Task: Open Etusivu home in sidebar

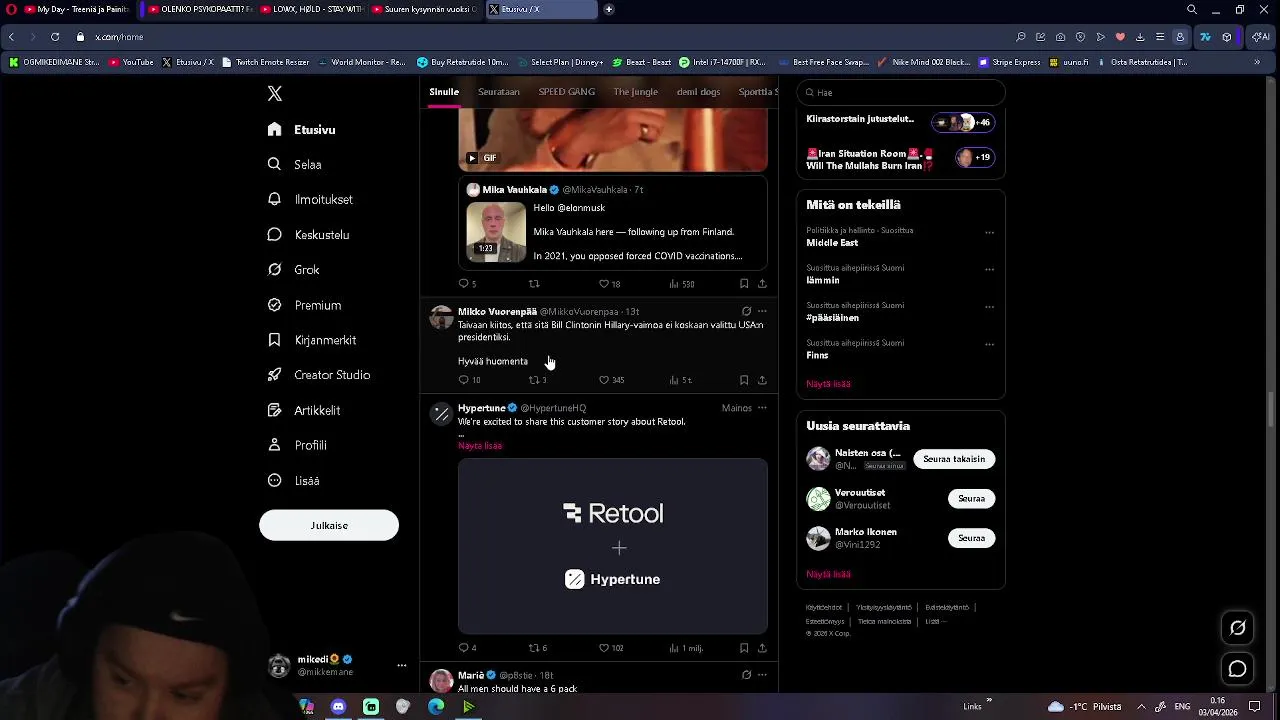Action: click(x=302, y=130)
